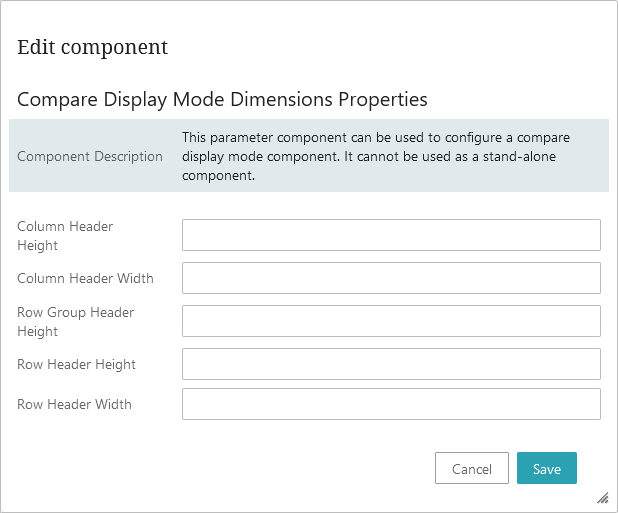Save the component settings

tap(547, 468)
